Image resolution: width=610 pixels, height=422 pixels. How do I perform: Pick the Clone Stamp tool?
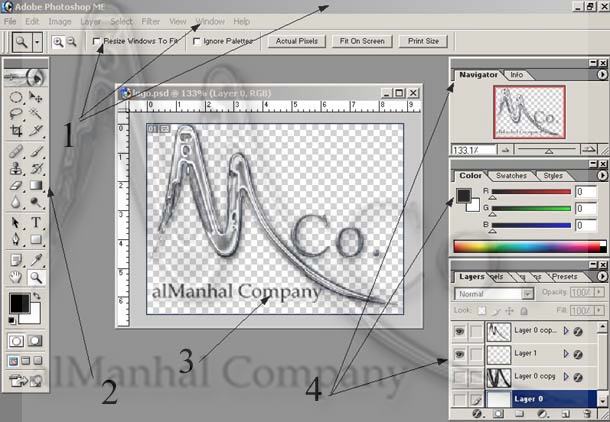[x=16, y=168]
